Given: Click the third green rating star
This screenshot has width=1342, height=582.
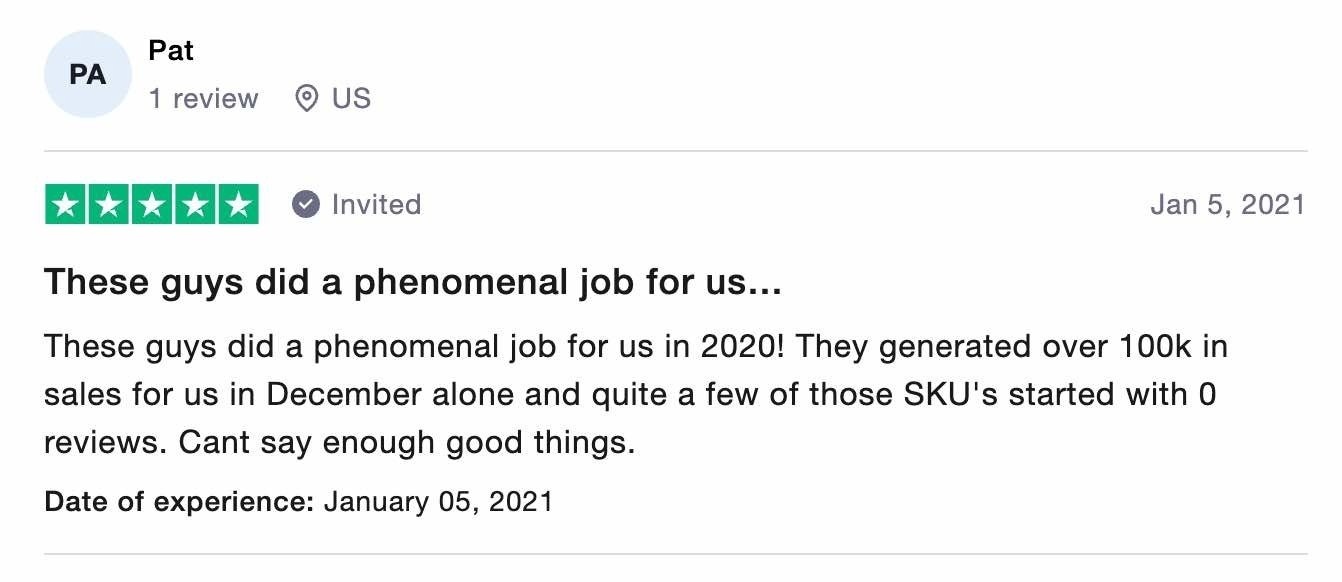Looking at the screenshot, I should 152,205.
